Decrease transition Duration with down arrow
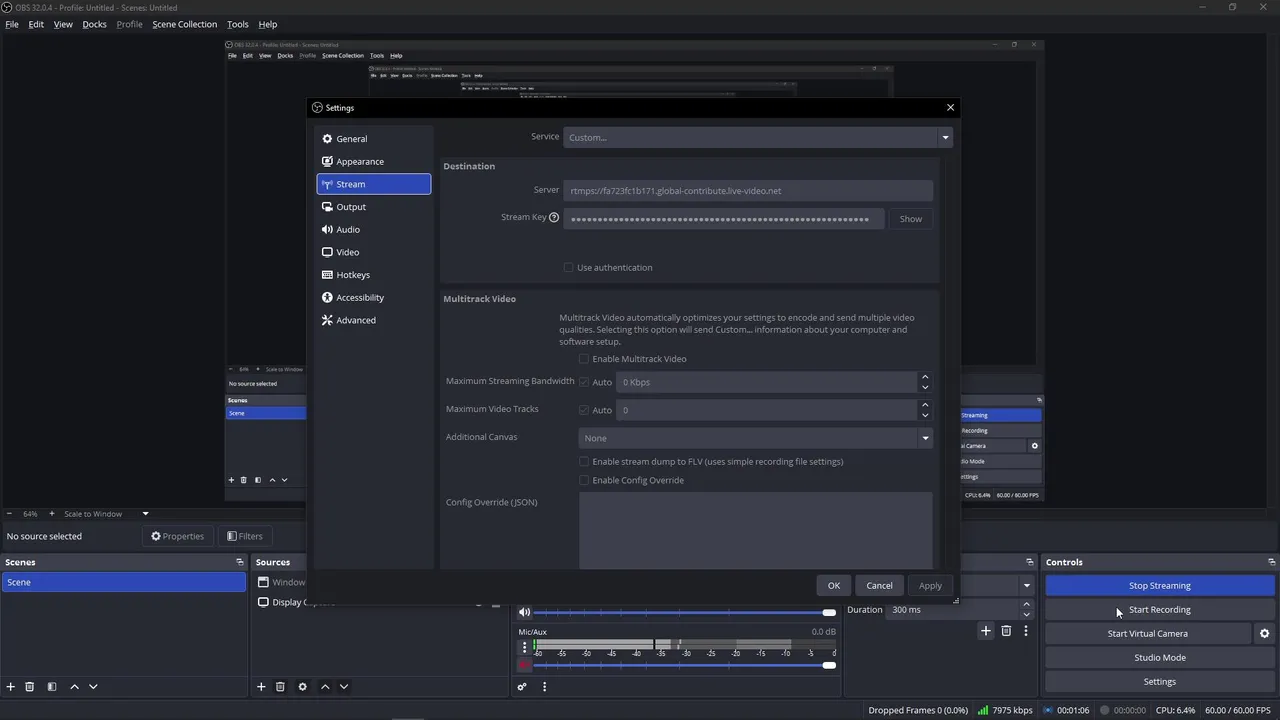Viewport: 1280px width, 720px height. point(1026,614)
